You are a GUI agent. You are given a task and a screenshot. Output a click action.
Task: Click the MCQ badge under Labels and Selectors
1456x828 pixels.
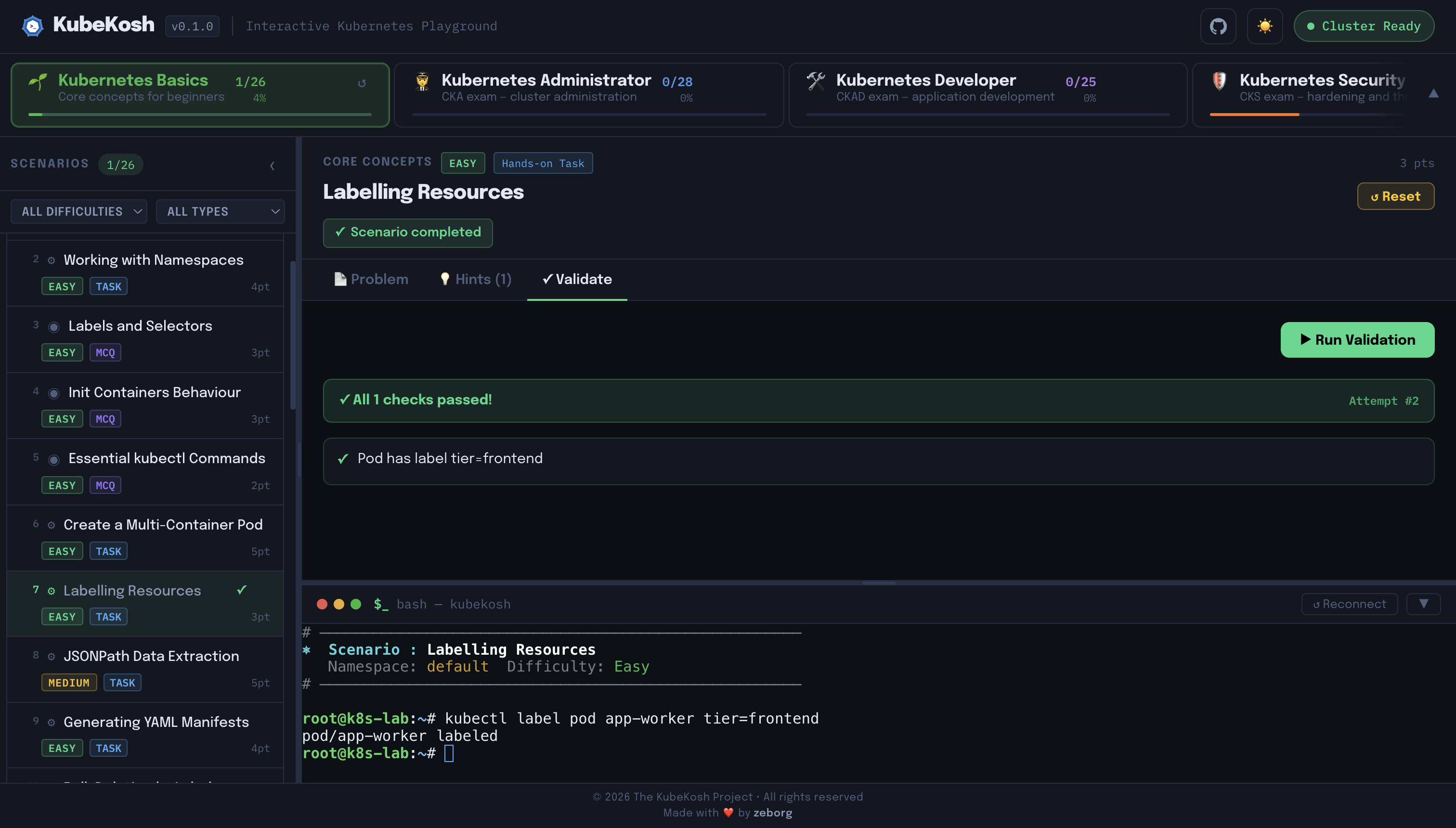pyautogui.click(x=105, y=352)
